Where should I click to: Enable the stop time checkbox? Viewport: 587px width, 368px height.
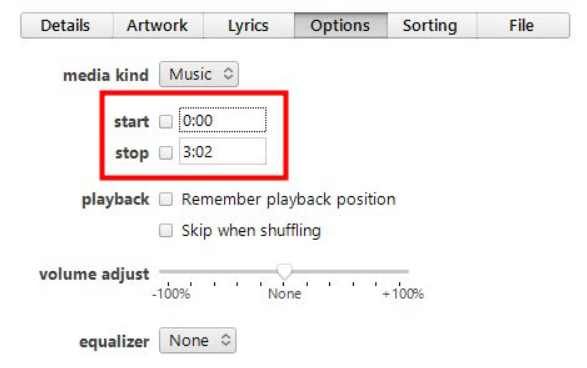pos(166,153)
